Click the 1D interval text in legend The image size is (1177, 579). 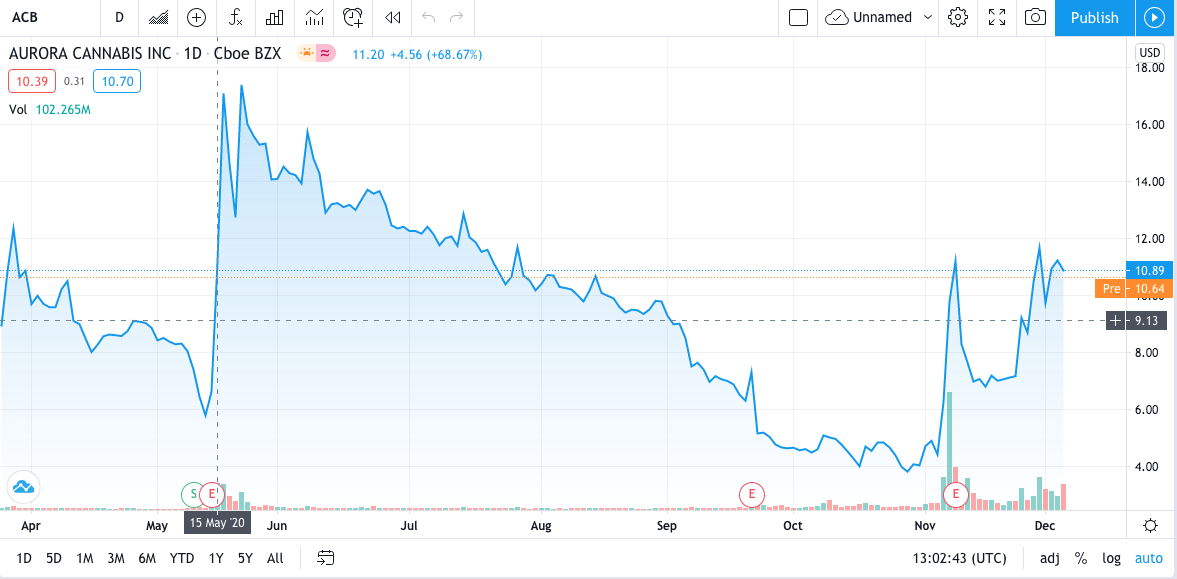[x=192, y=54]
